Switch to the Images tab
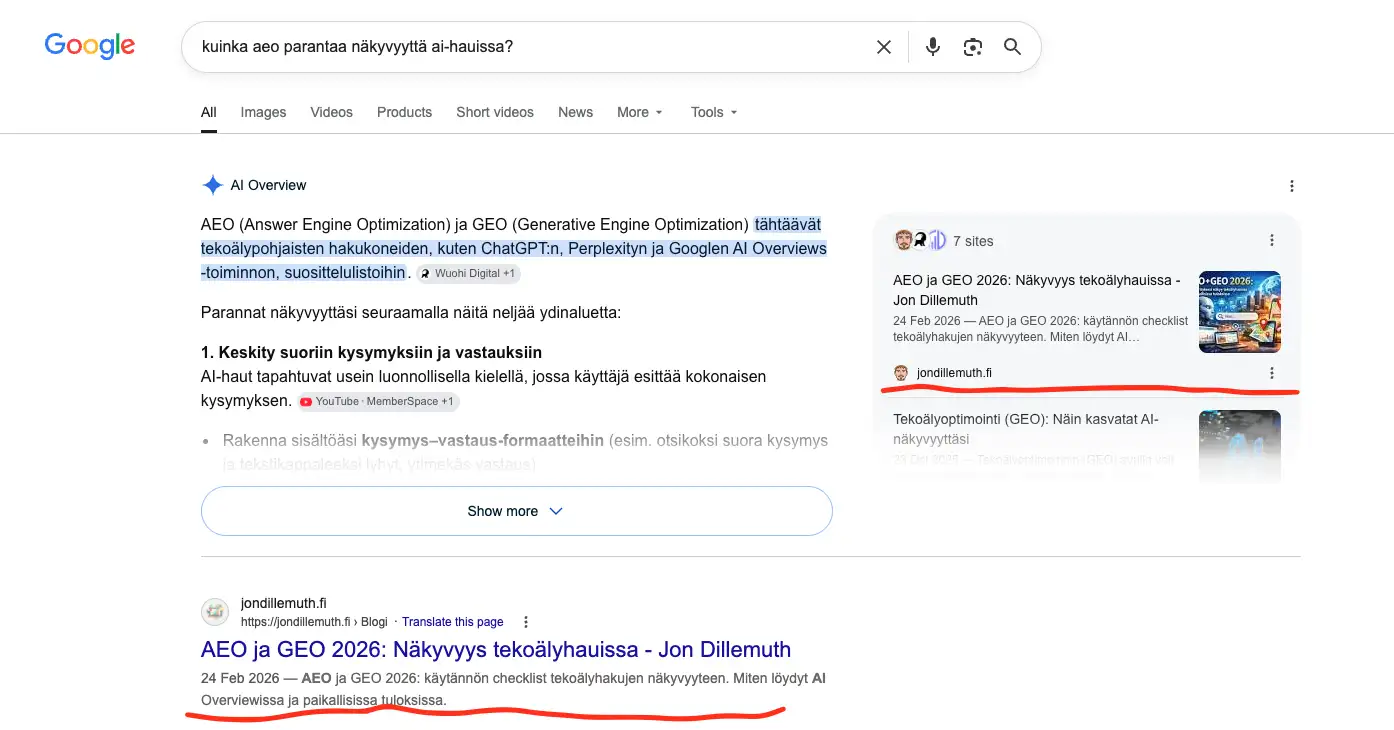 point(263,112)
